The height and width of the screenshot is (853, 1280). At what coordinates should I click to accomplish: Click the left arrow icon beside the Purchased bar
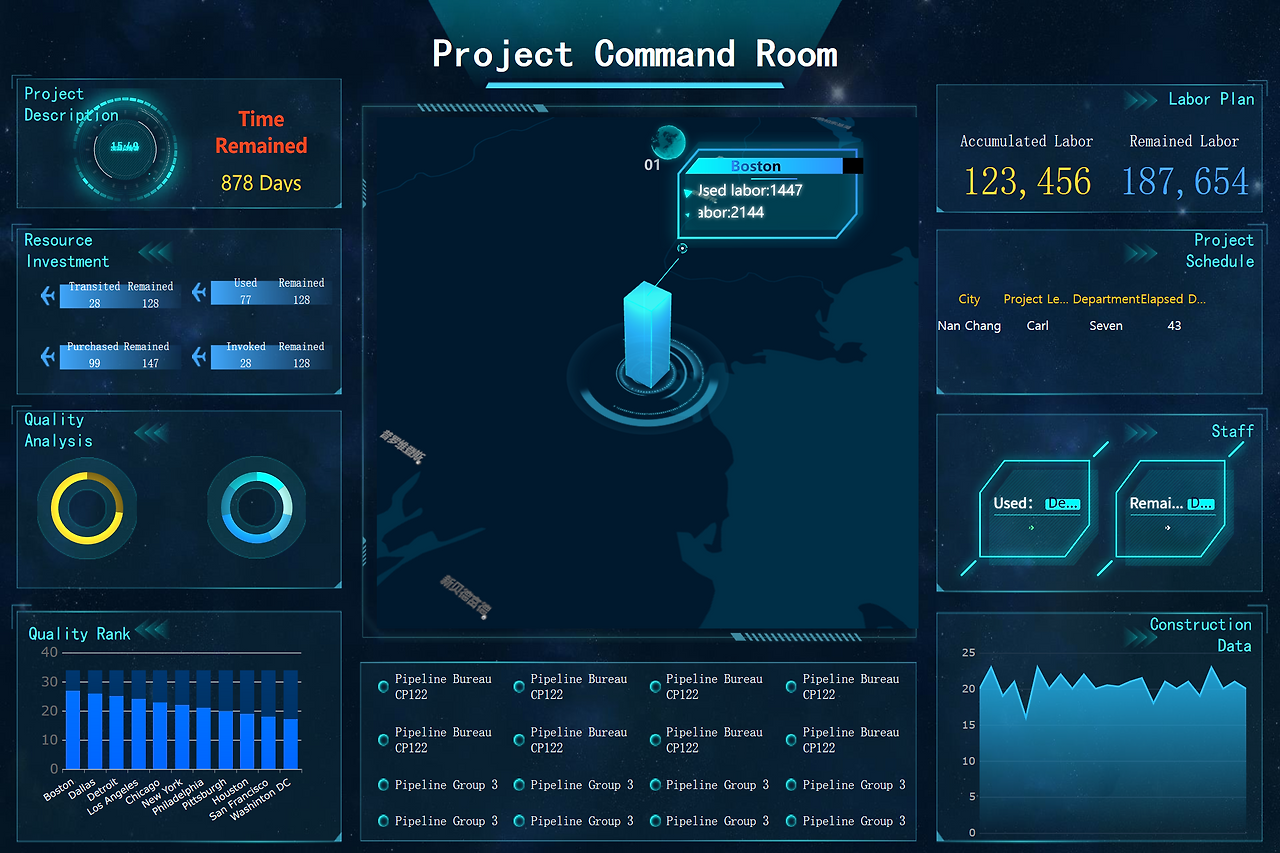coord(47,357)
